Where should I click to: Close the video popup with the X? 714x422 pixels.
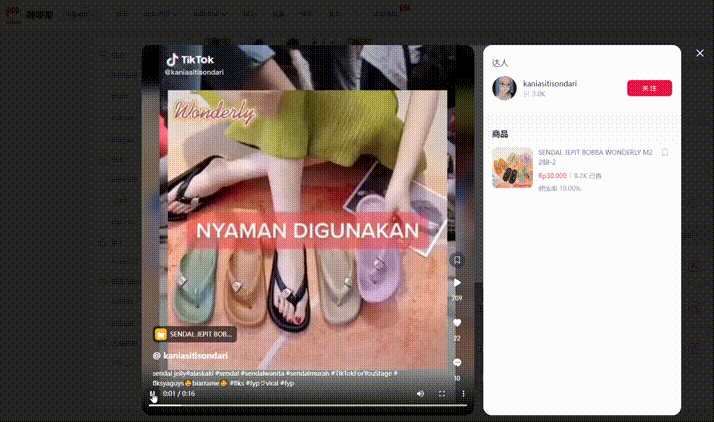(x=700, y=53)
